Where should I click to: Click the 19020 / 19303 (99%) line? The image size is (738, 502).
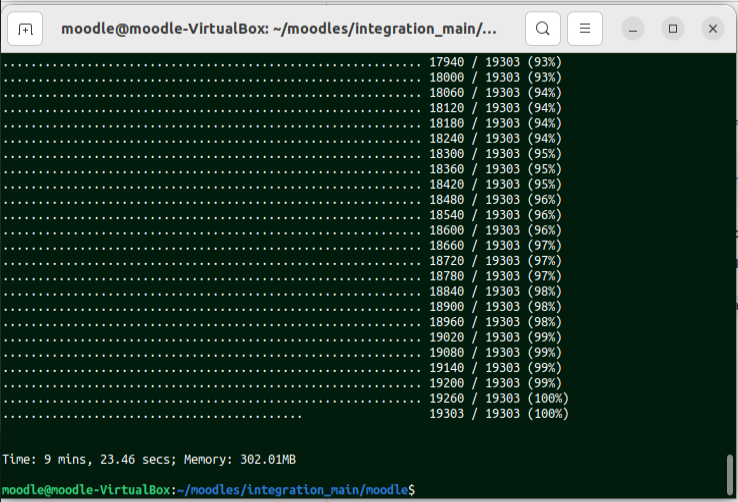pyautogui.click(x=282, y=337)
